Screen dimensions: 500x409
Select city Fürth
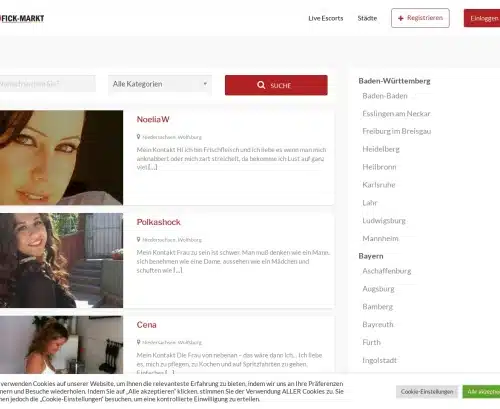point(371,342)
